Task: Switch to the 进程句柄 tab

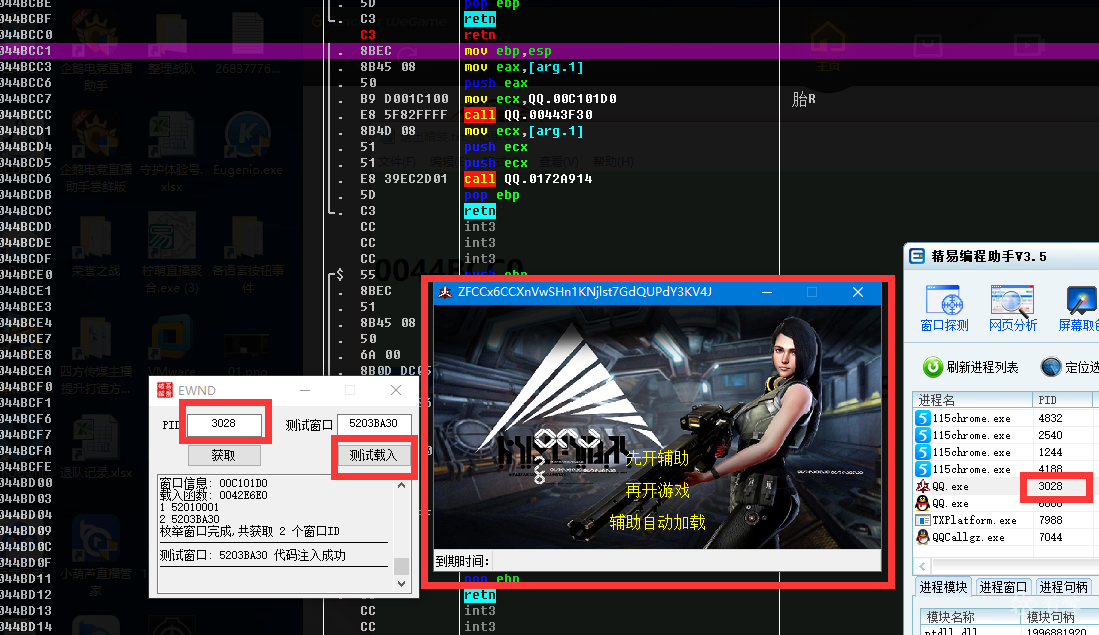Action: 1063,587
